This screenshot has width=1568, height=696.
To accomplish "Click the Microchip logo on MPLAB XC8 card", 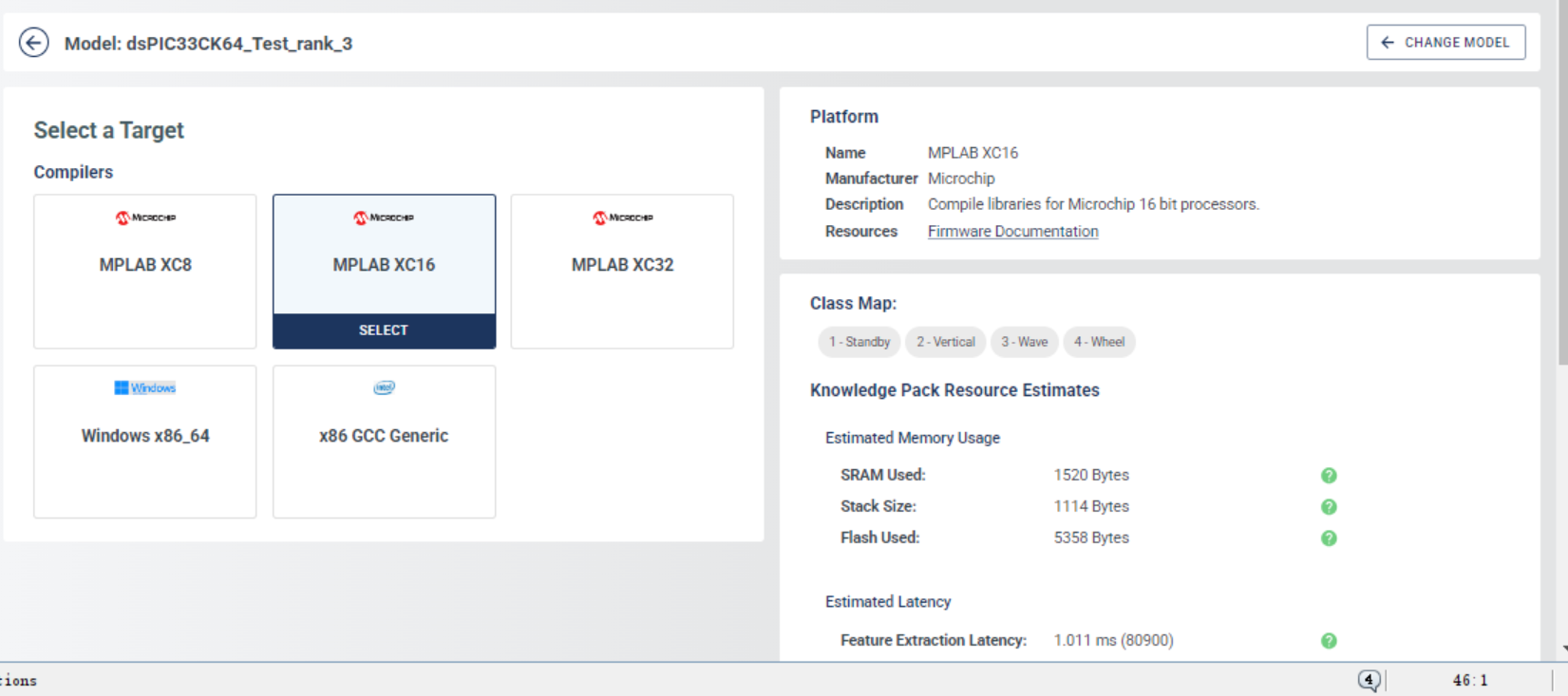I will pos(145,217).
